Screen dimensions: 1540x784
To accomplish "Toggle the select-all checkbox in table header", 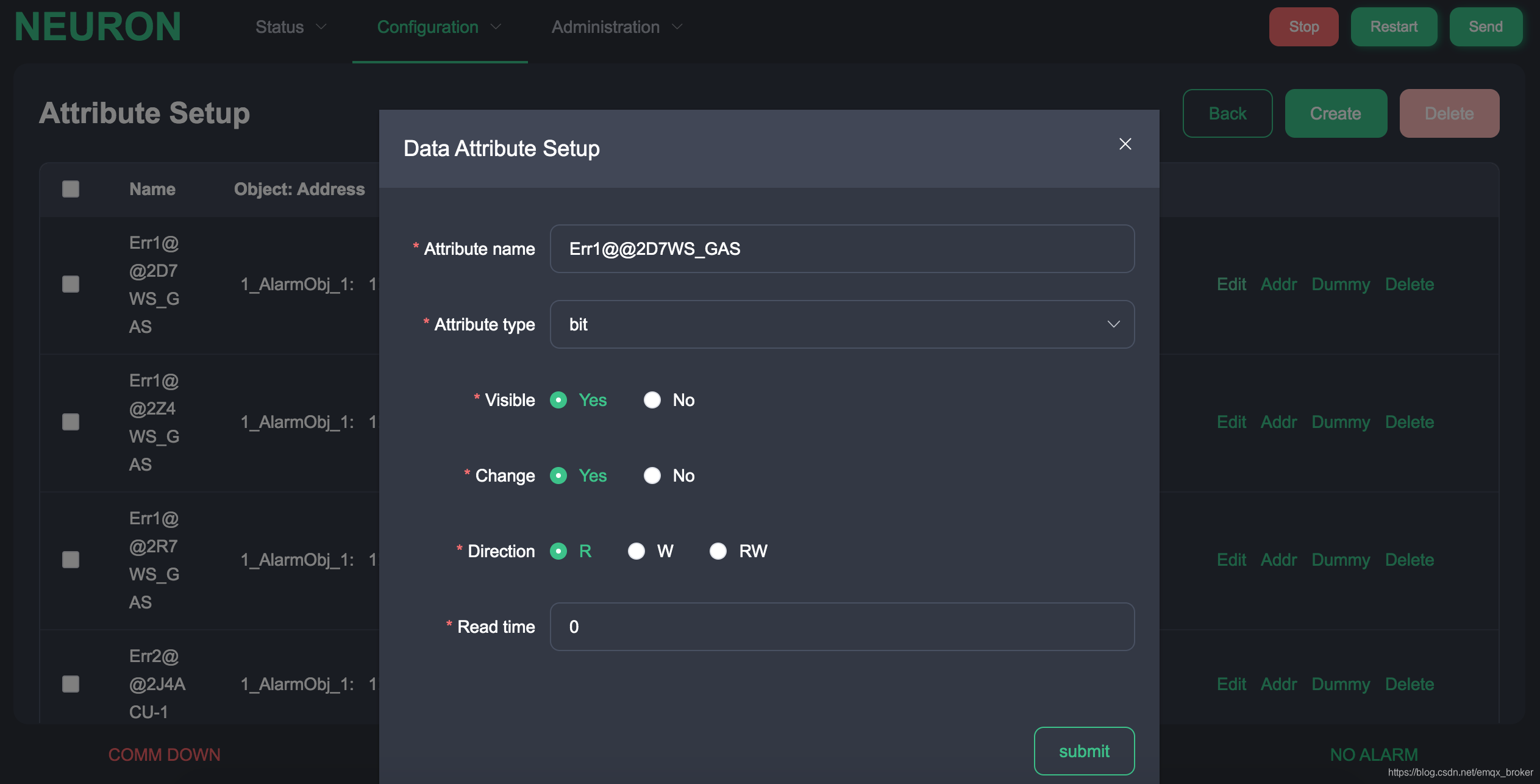I will [71, 189].
